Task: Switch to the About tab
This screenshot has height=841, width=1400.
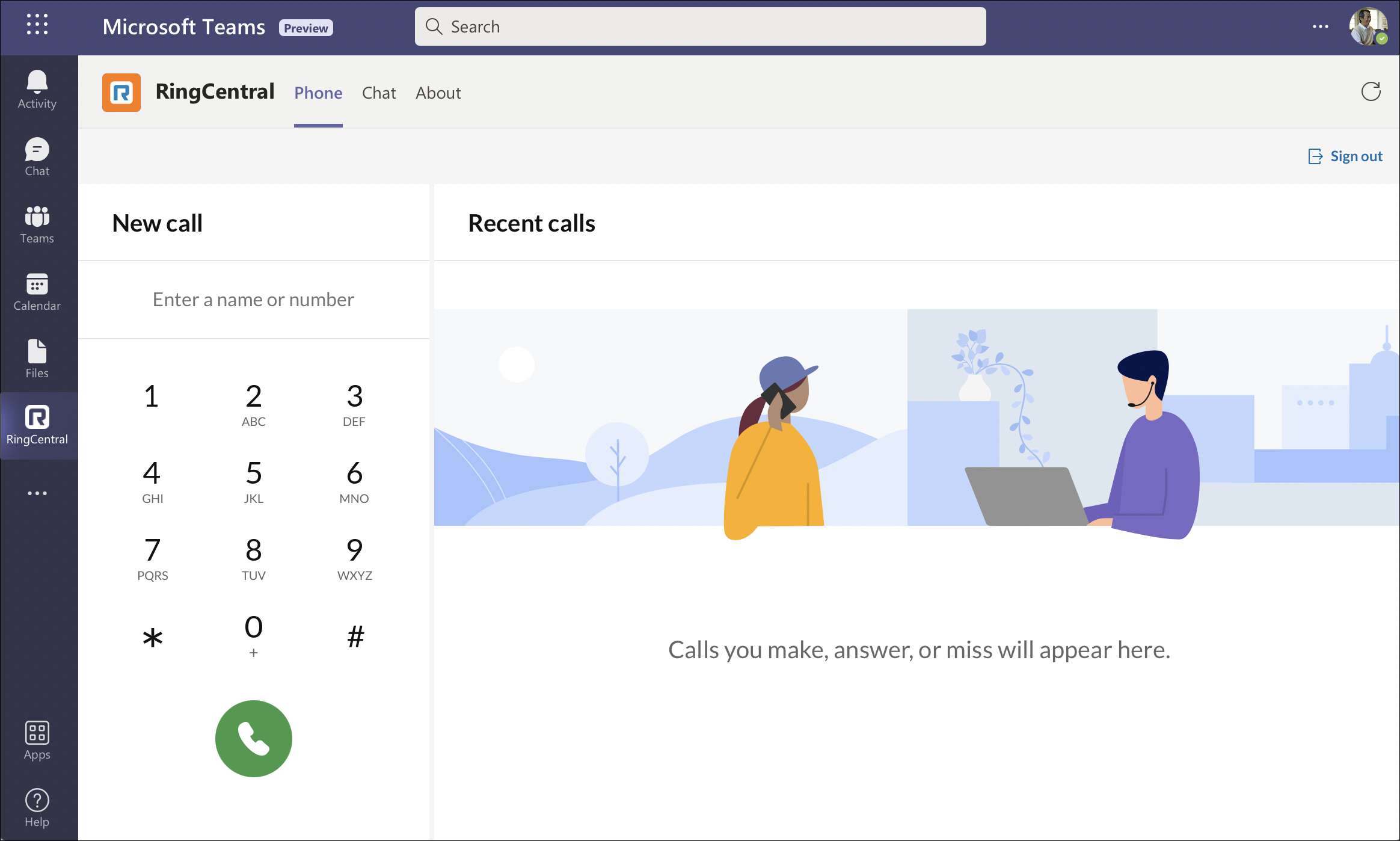Action: point(438,93)
